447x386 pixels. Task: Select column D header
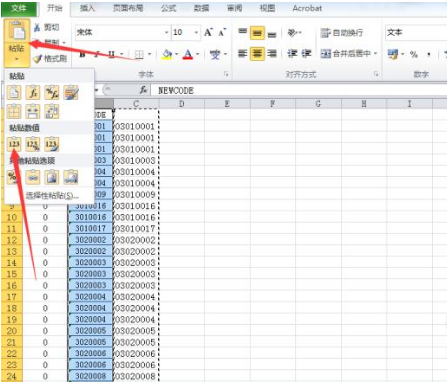tap(182, 104)
